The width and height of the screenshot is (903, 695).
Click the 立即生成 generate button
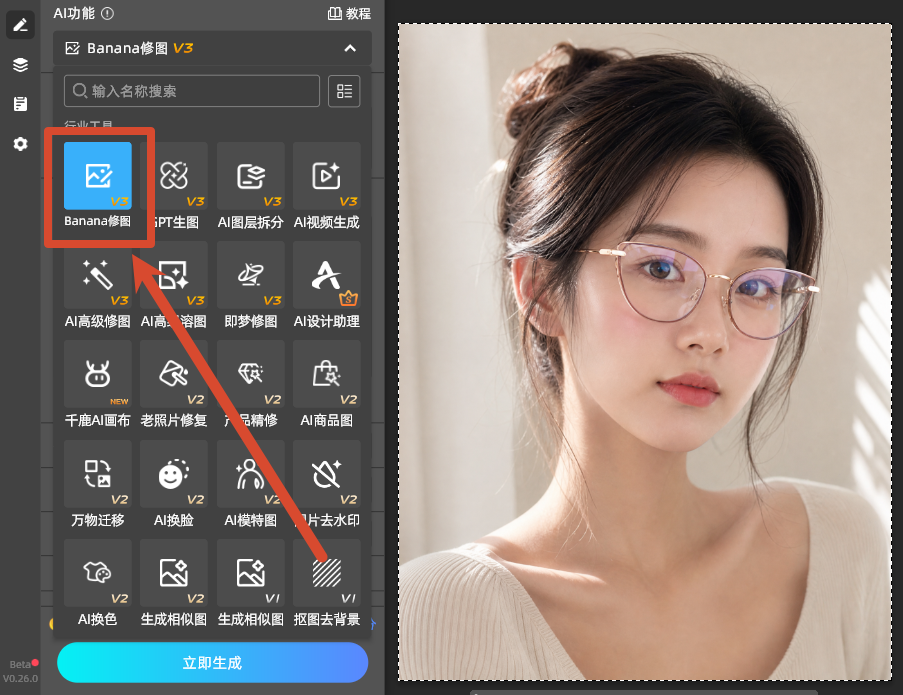[x=213, y=663]
